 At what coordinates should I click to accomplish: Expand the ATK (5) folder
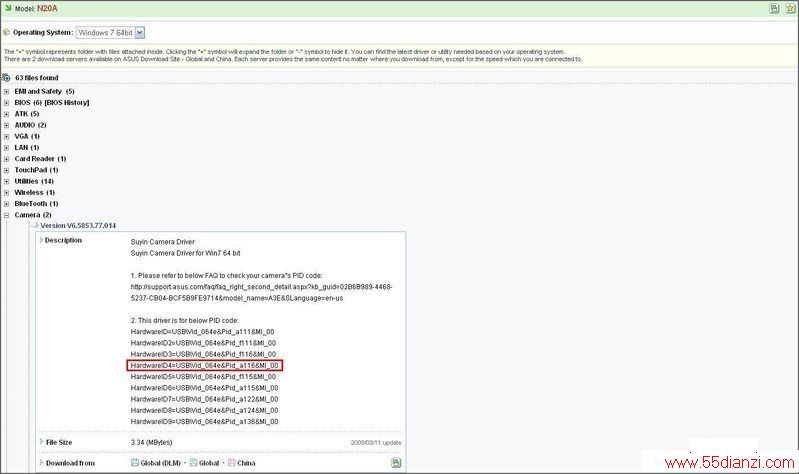coord(7,114)
